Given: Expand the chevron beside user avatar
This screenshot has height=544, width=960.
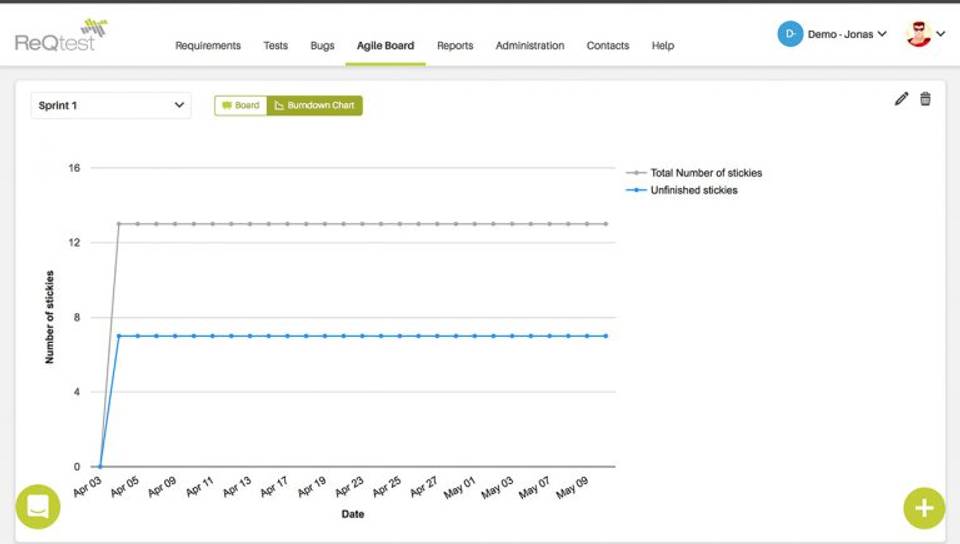Looking at the screenshot, I should [x=941, y=34].
